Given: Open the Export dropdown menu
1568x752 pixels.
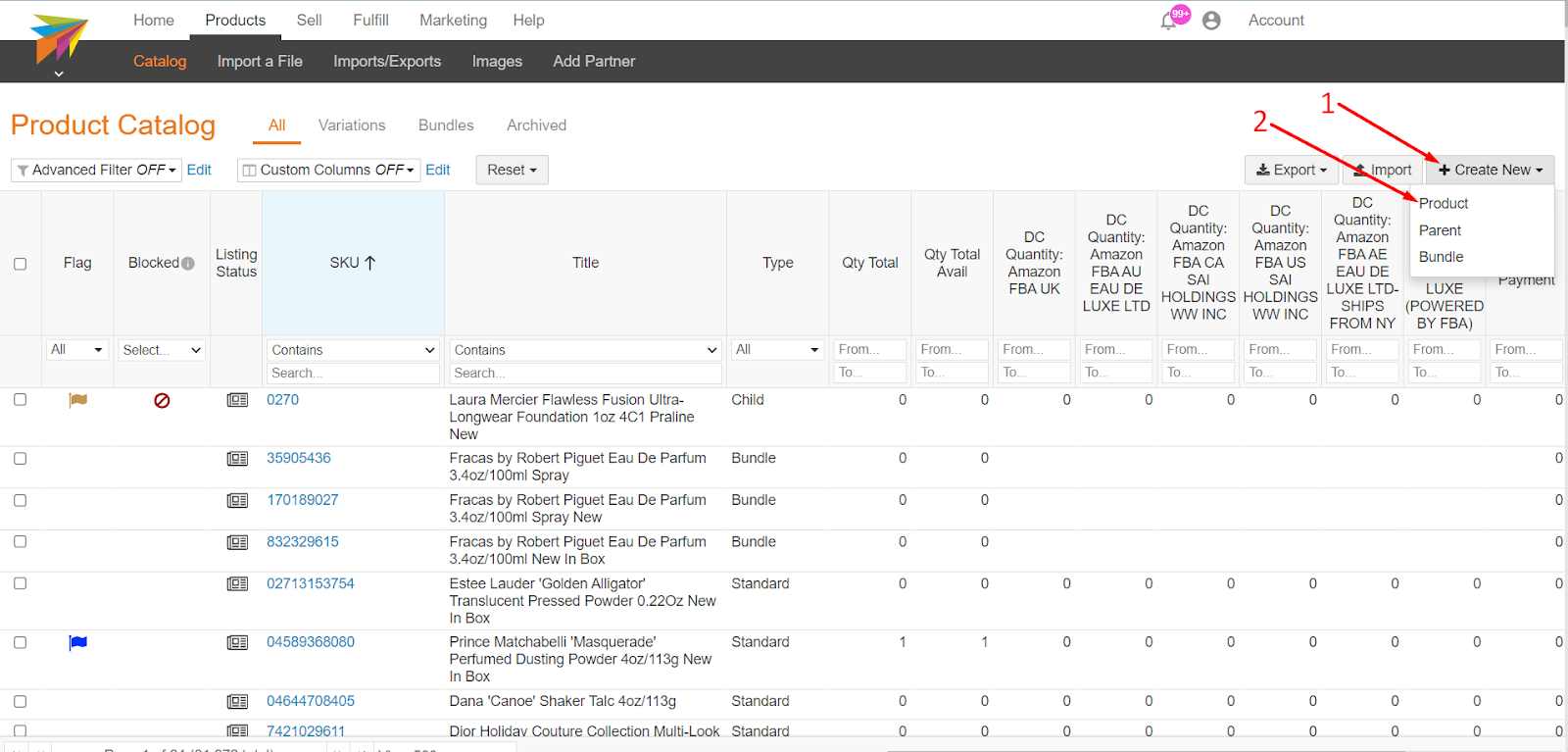Looking at the screenshot, I should pos(1291,170).
